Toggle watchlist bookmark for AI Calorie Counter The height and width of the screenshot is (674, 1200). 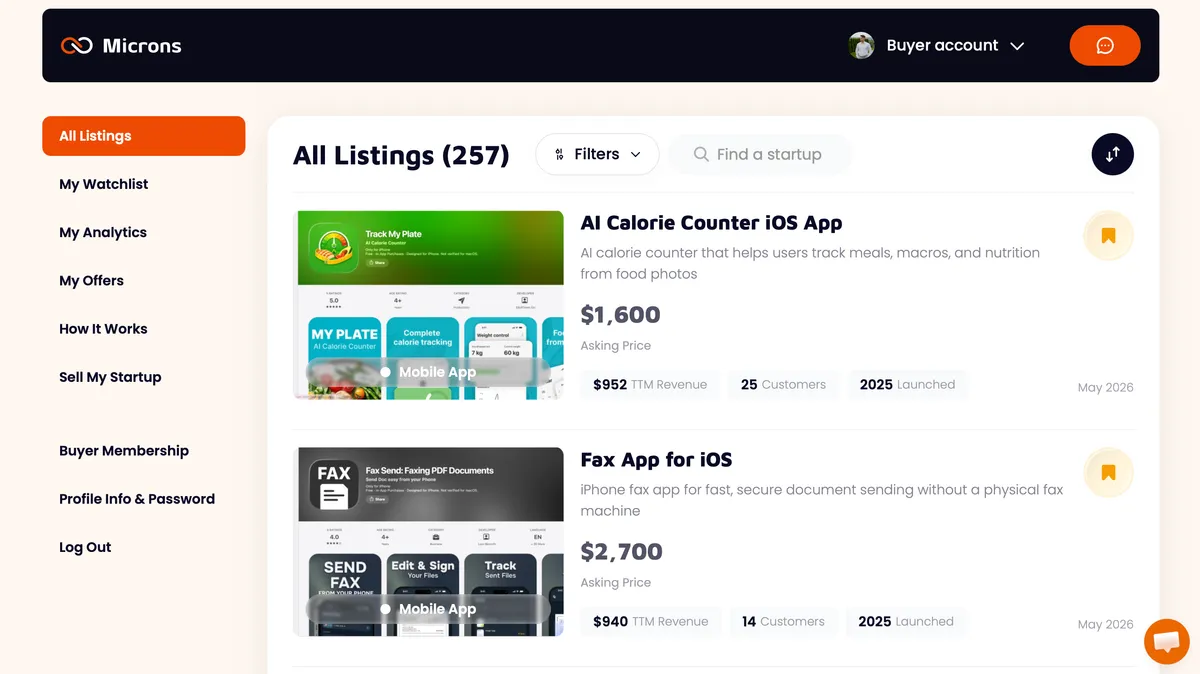[1108, 236]
